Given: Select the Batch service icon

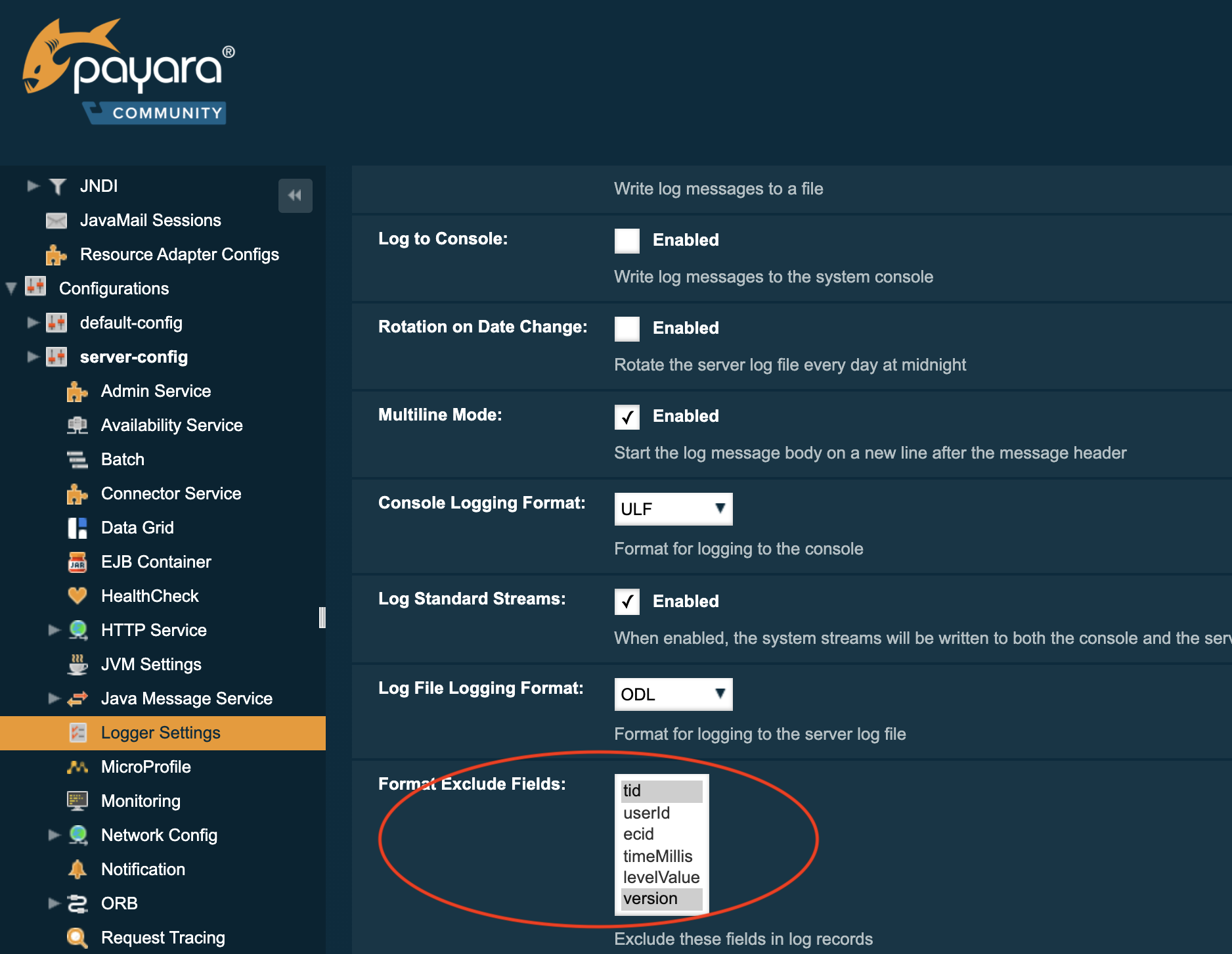Looking at the screenshot, I should (77, 459).
